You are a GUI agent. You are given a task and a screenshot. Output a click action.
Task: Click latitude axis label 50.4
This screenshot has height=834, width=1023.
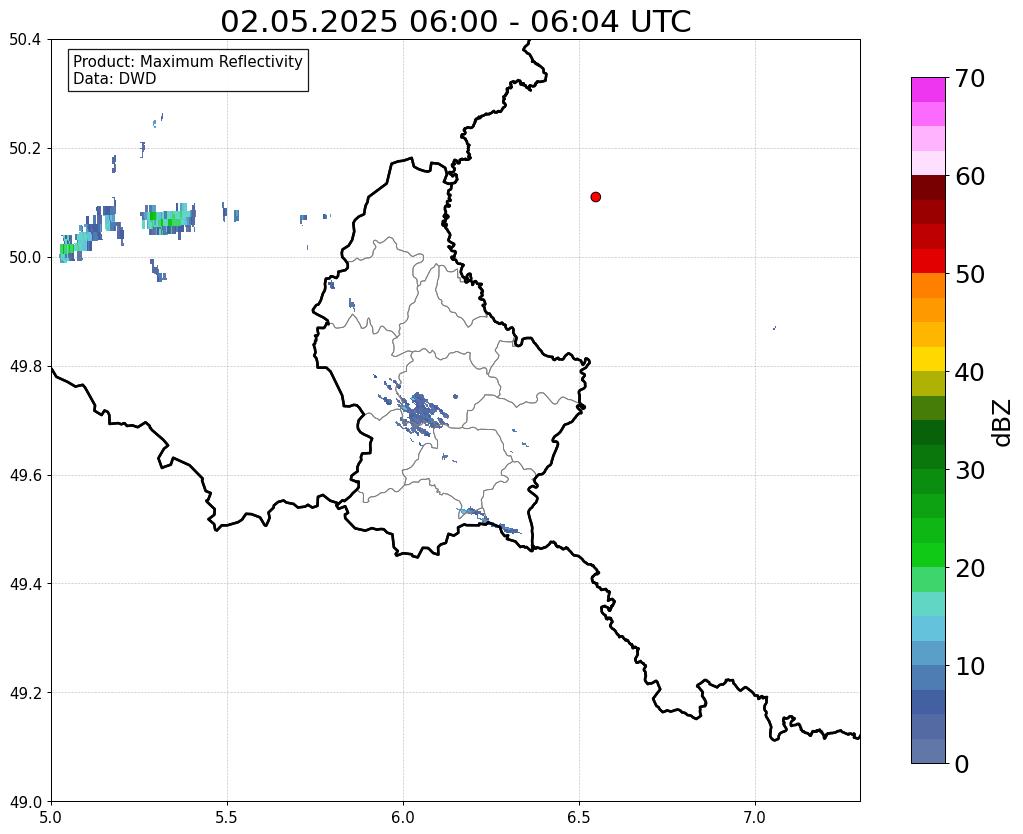[25, 40]
